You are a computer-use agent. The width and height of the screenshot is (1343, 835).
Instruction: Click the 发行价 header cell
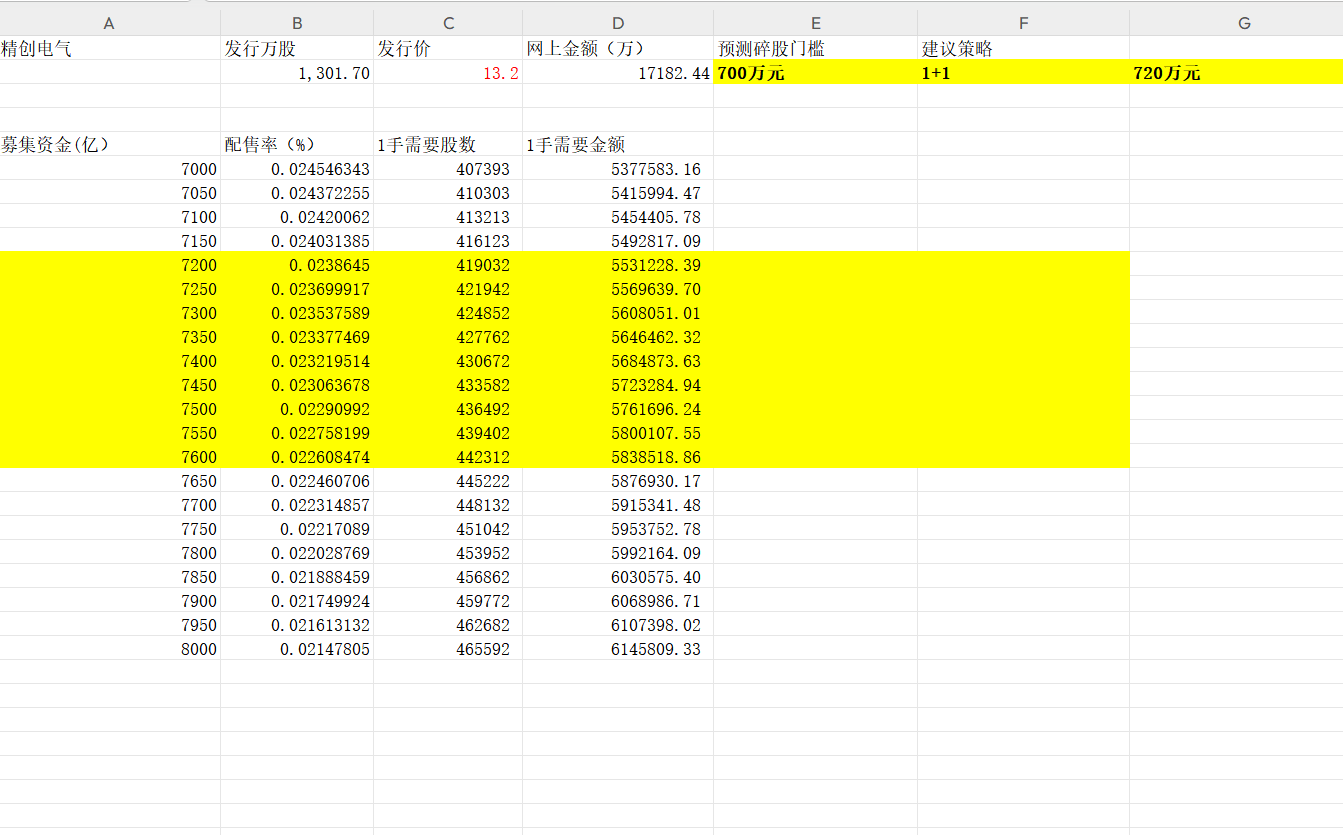coord(448,48)
